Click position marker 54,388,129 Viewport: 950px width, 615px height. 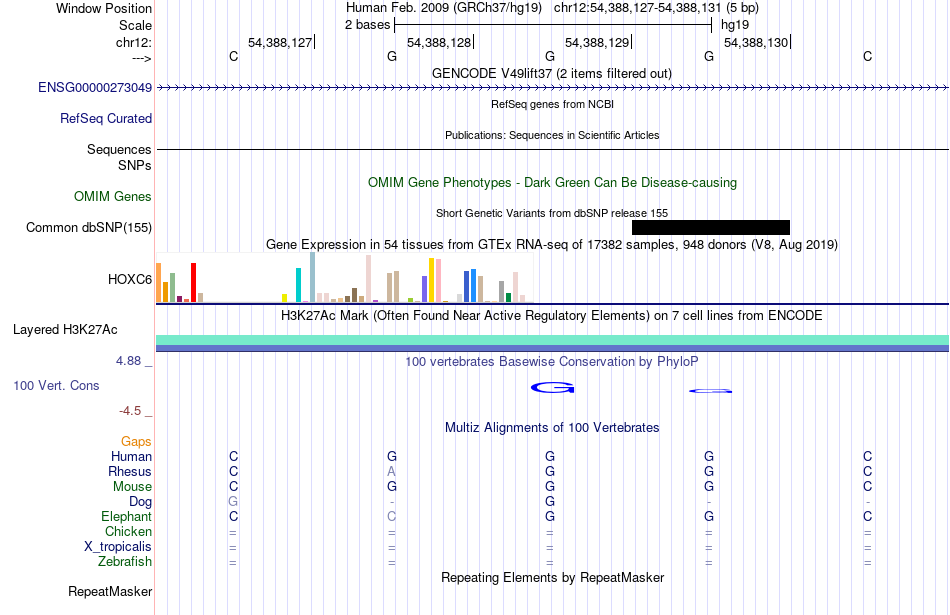(597, 42)
